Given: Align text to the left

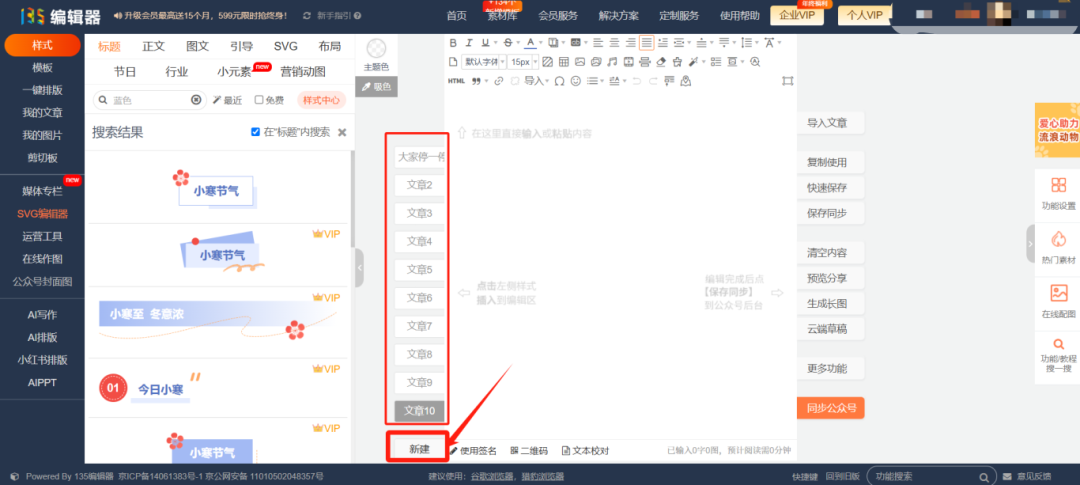Looking at the screenshot, I should [598, 43].
